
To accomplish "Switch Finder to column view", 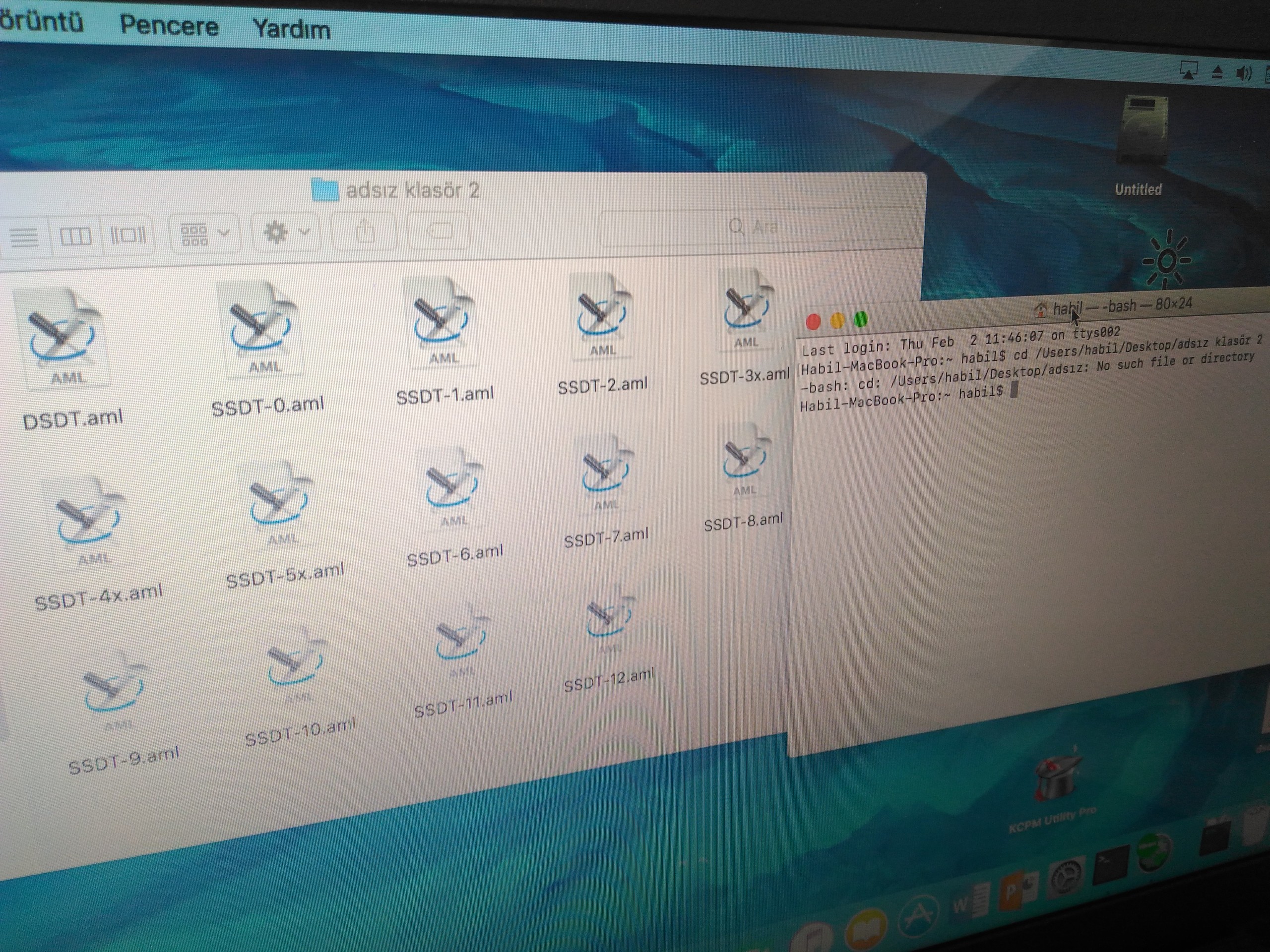I will (76, 236).
